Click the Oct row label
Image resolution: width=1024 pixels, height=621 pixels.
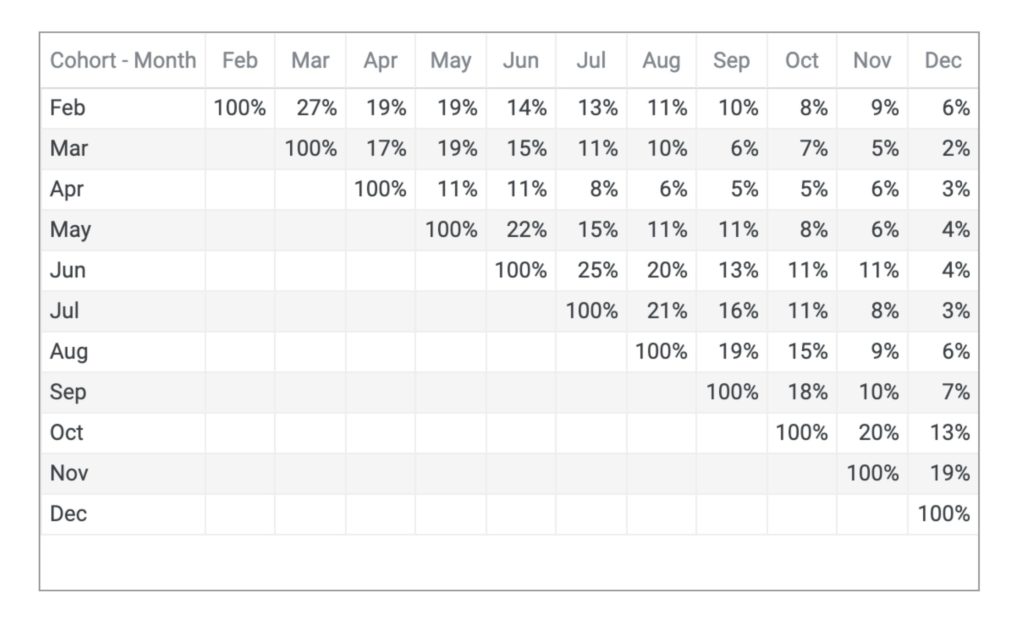[67, 433]
